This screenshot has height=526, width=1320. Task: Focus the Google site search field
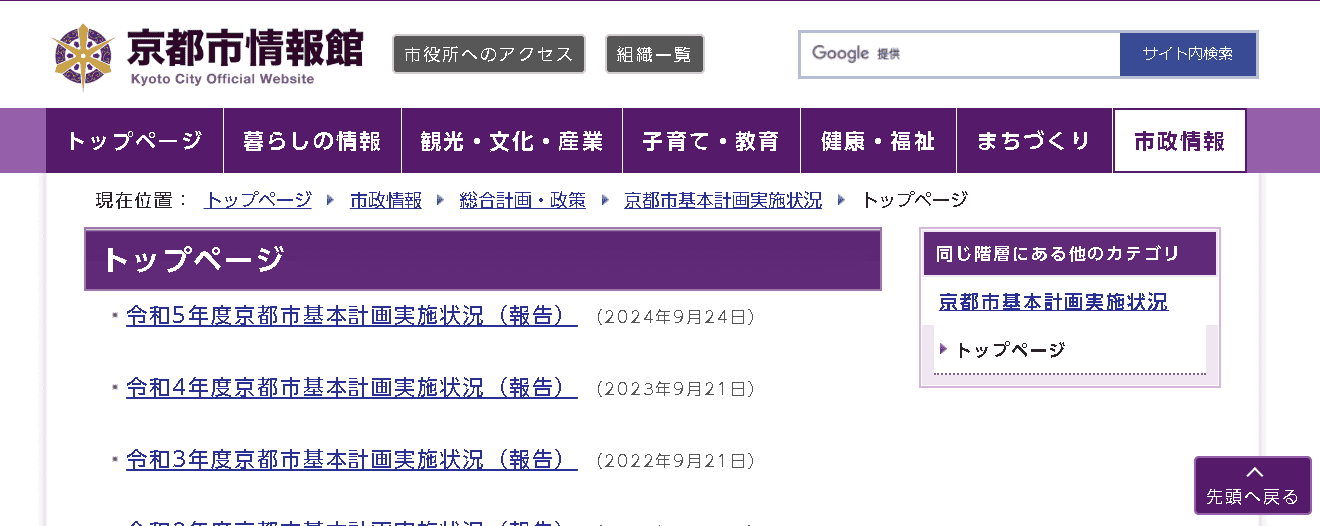(960, 54)
